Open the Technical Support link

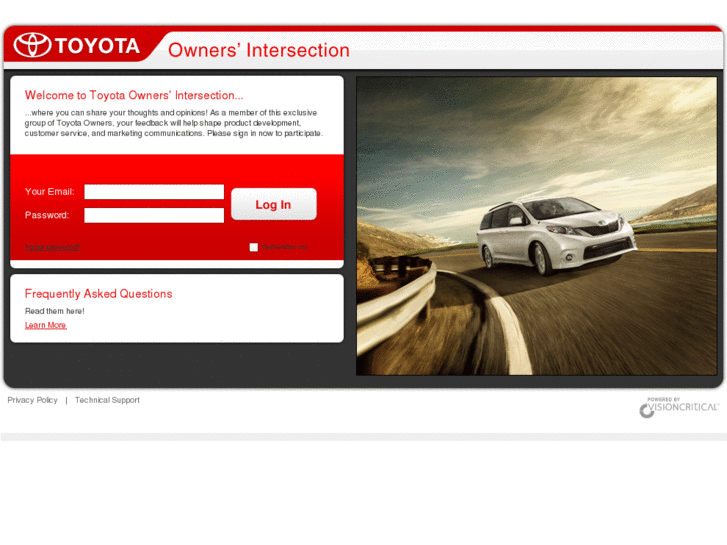[107, 400]
